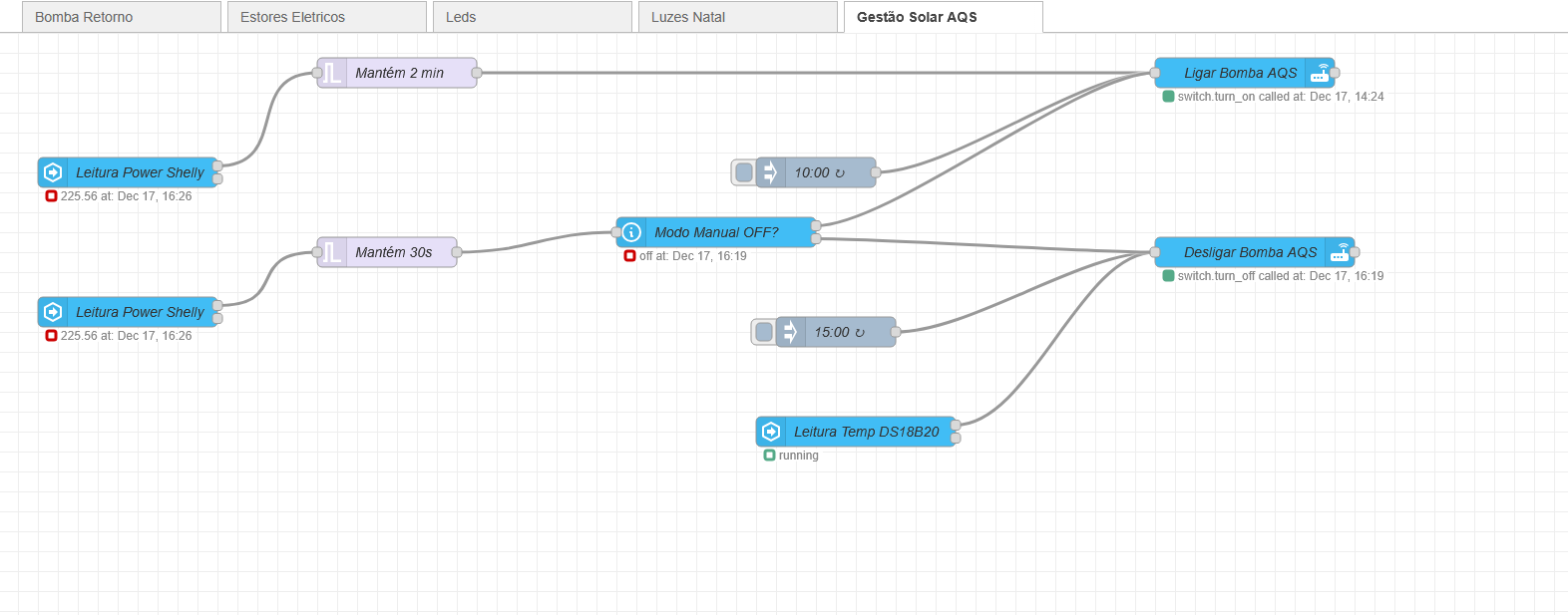The width and height of the screenshot is (1568, 615).
Task: Click the output port of Mantém 2 min
Action: pyautogui.click(x=477, y=73)
